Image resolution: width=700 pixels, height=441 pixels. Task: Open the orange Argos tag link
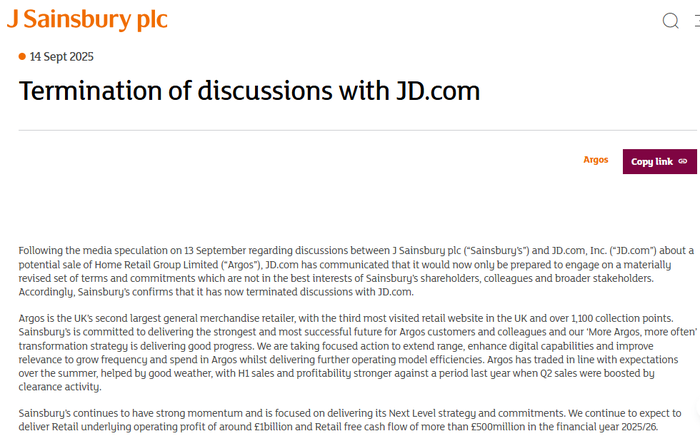(x=596, y=160)
